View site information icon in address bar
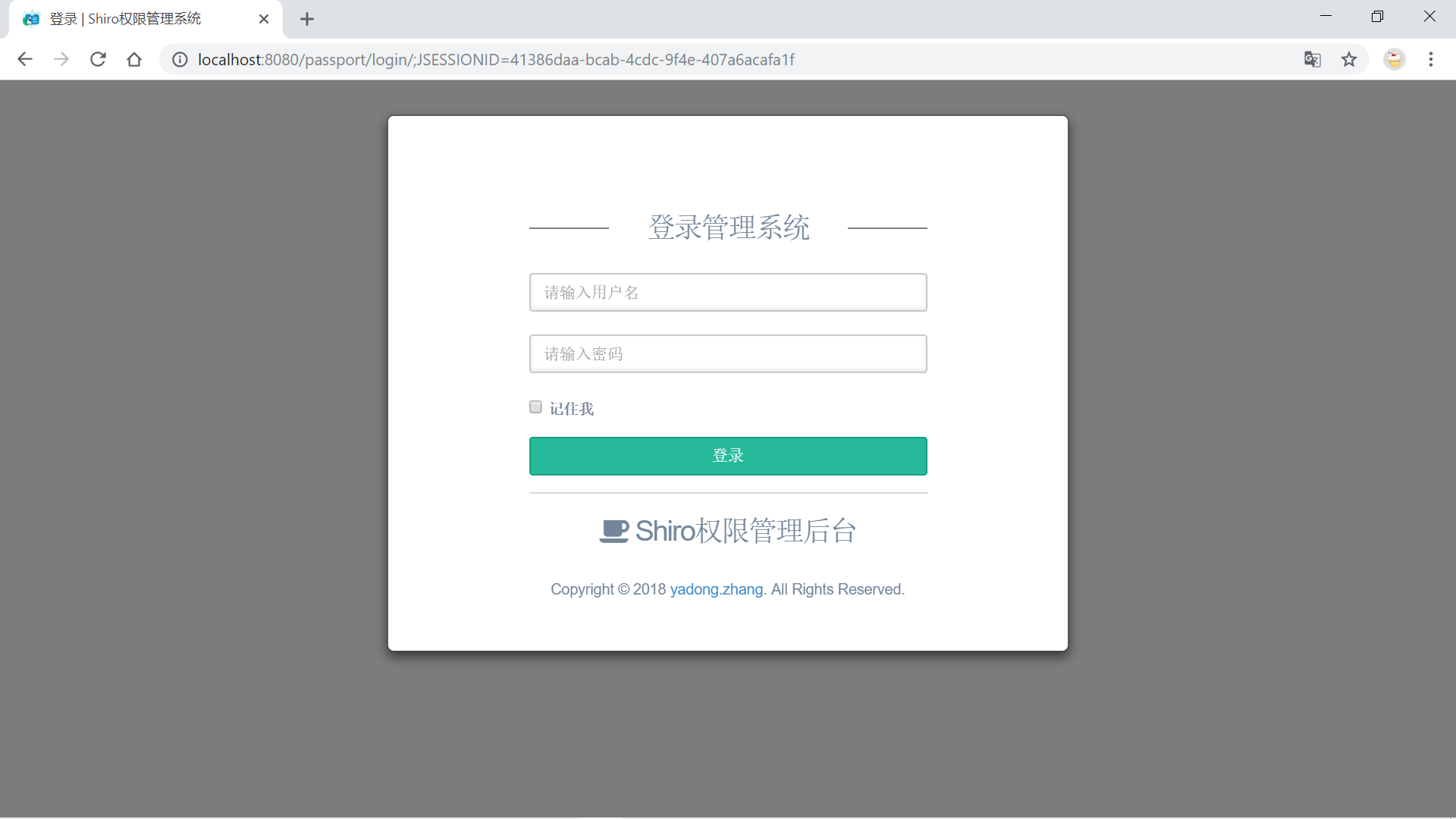This screenshot has height=819, width=1456. (x=180, y=59)
